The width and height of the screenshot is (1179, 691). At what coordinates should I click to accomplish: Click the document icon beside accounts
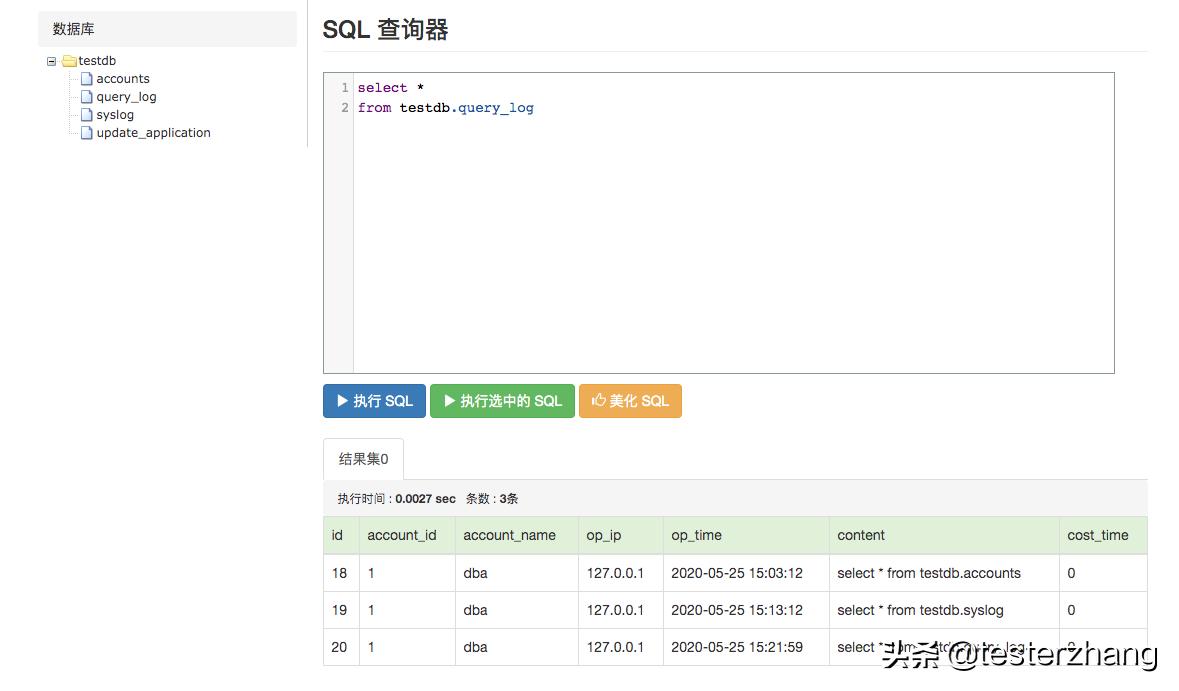pyautogui.click(x=86, y=78)
